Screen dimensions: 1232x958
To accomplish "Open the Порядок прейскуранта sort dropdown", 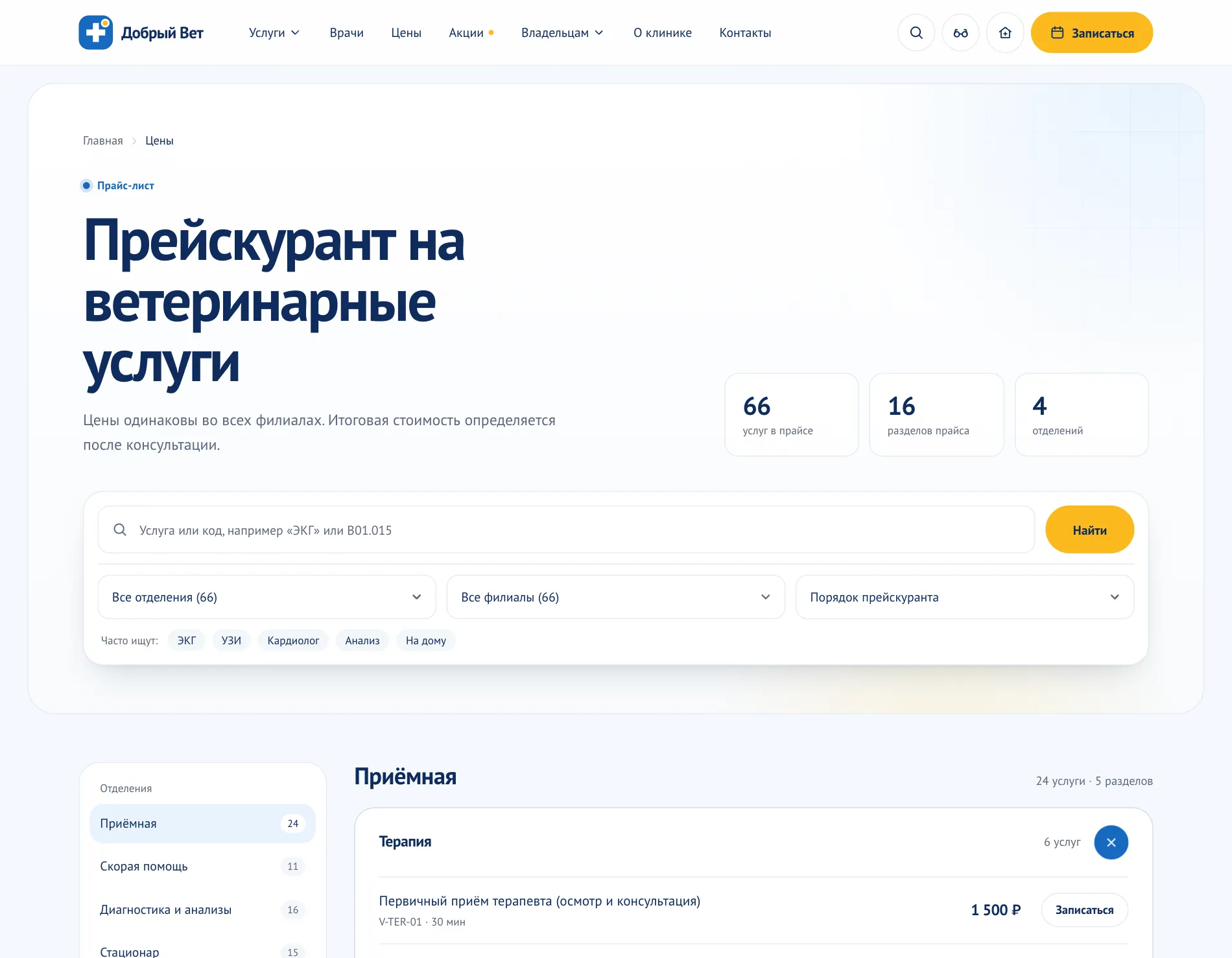I will (965, 597).
